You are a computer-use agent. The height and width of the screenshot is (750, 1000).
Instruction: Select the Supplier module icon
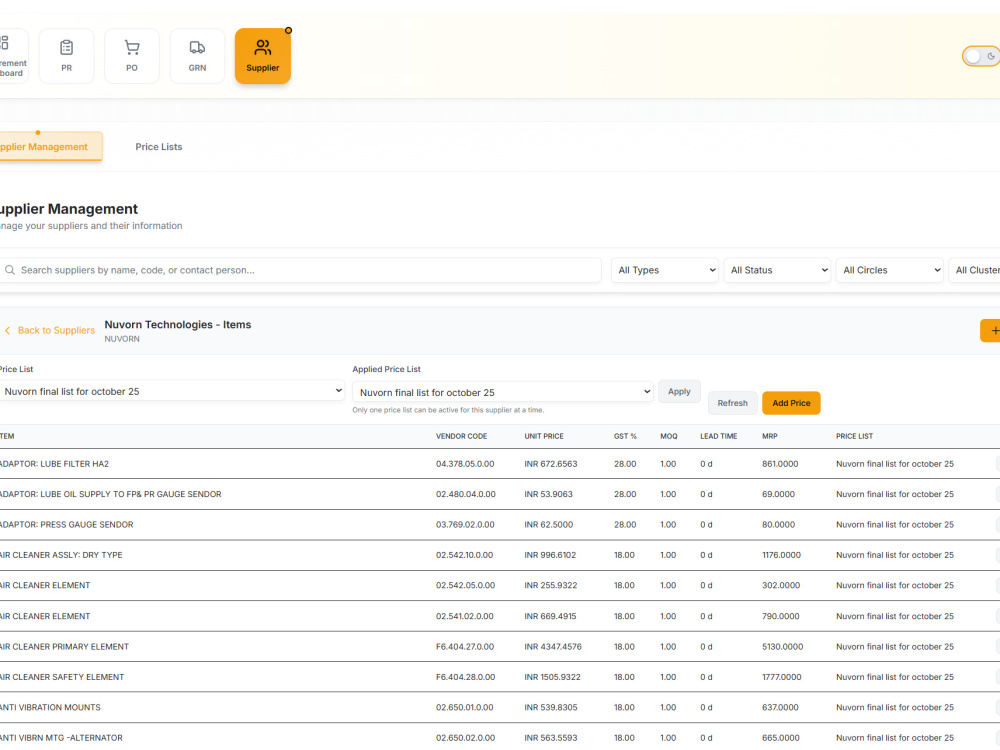tap(263, 55)
